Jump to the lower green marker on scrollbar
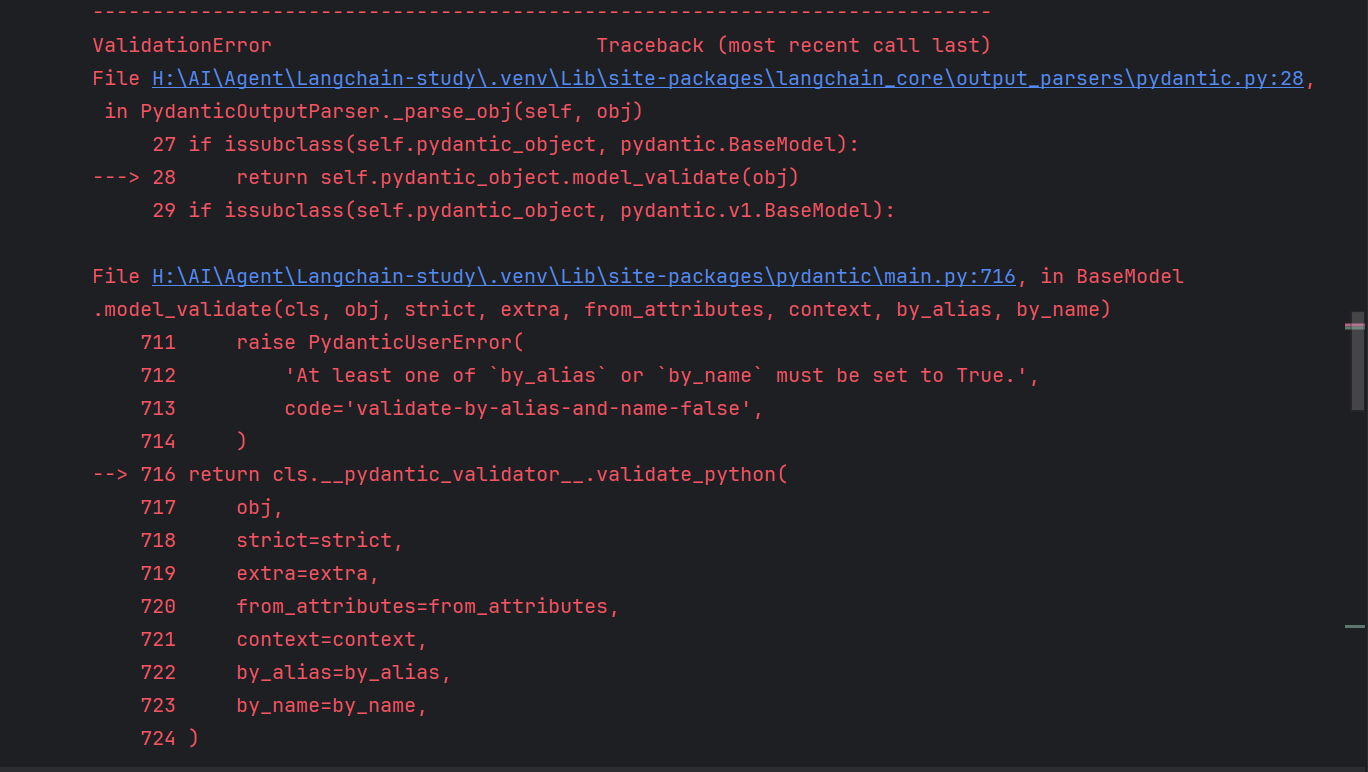Viewport: 1368px width, 772px height. click(1355, 626)
